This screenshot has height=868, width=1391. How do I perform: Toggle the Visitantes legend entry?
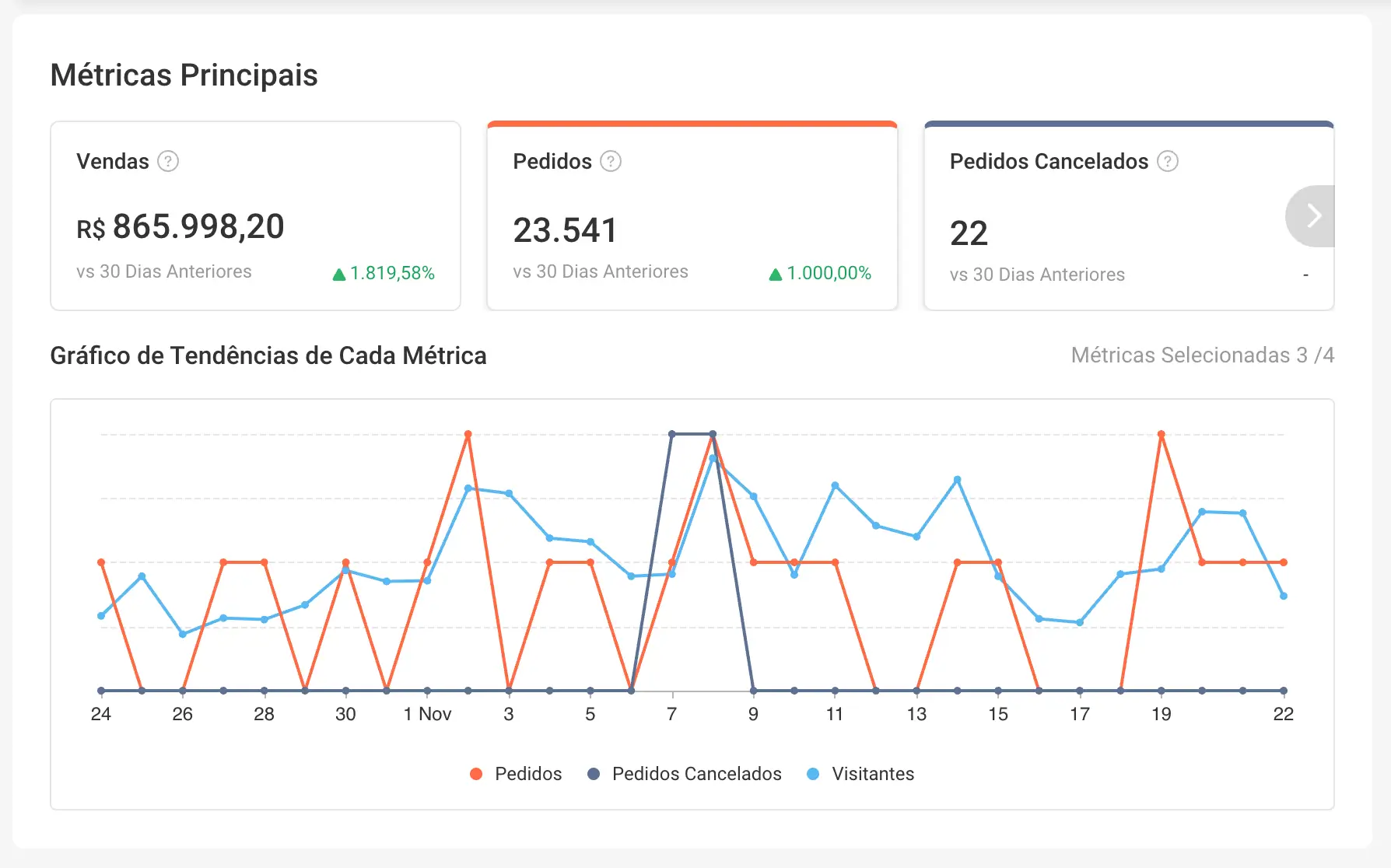(x=872, y=774)
